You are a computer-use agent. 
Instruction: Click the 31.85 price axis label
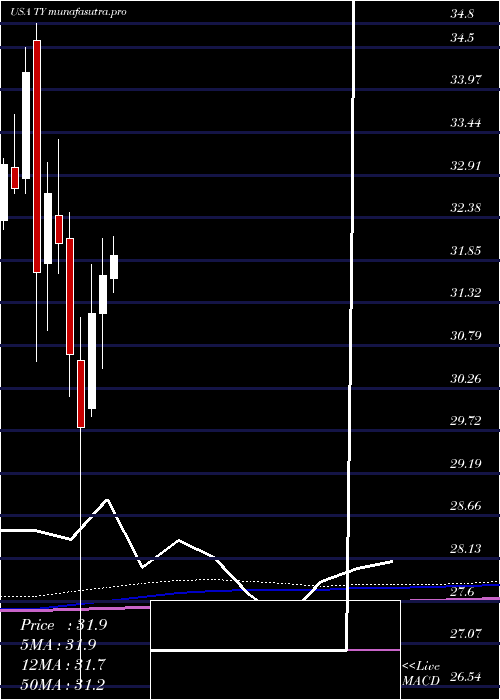(x=466, y=251)
